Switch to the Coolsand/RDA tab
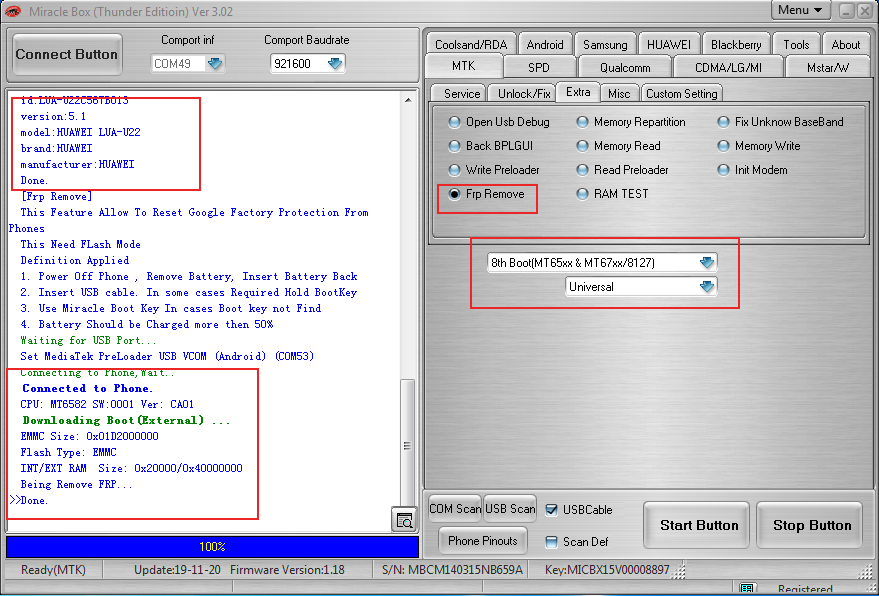The width and height of the screenshot is (879, 596). click(x=471, y=44)
